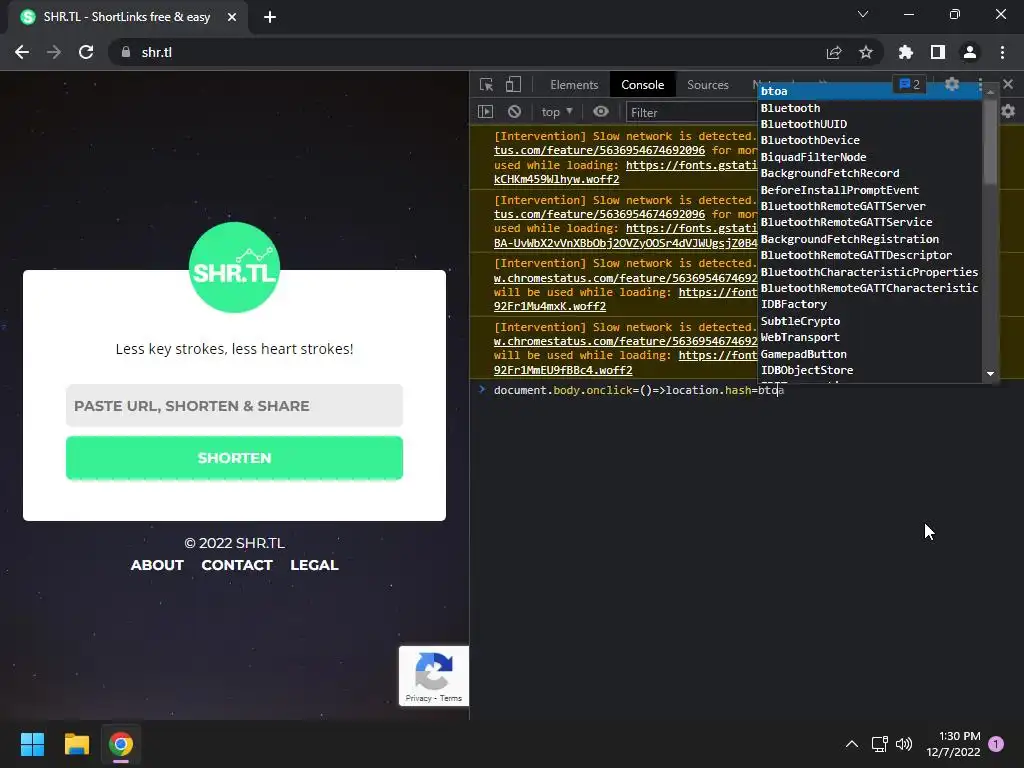Screen dimensions: 1024x768
Task: Open the ABOUT footer link
Action: pos(157,565)
